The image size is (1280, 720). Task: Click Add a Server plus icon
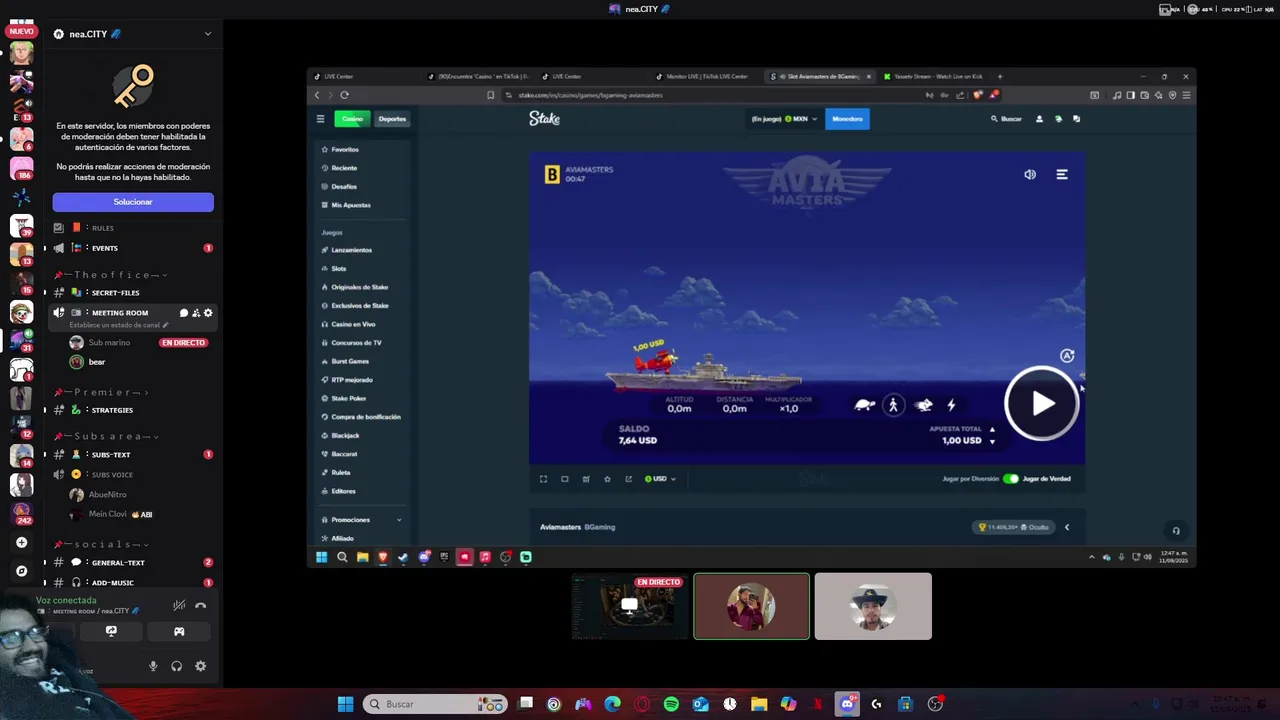tap(21, 542)
